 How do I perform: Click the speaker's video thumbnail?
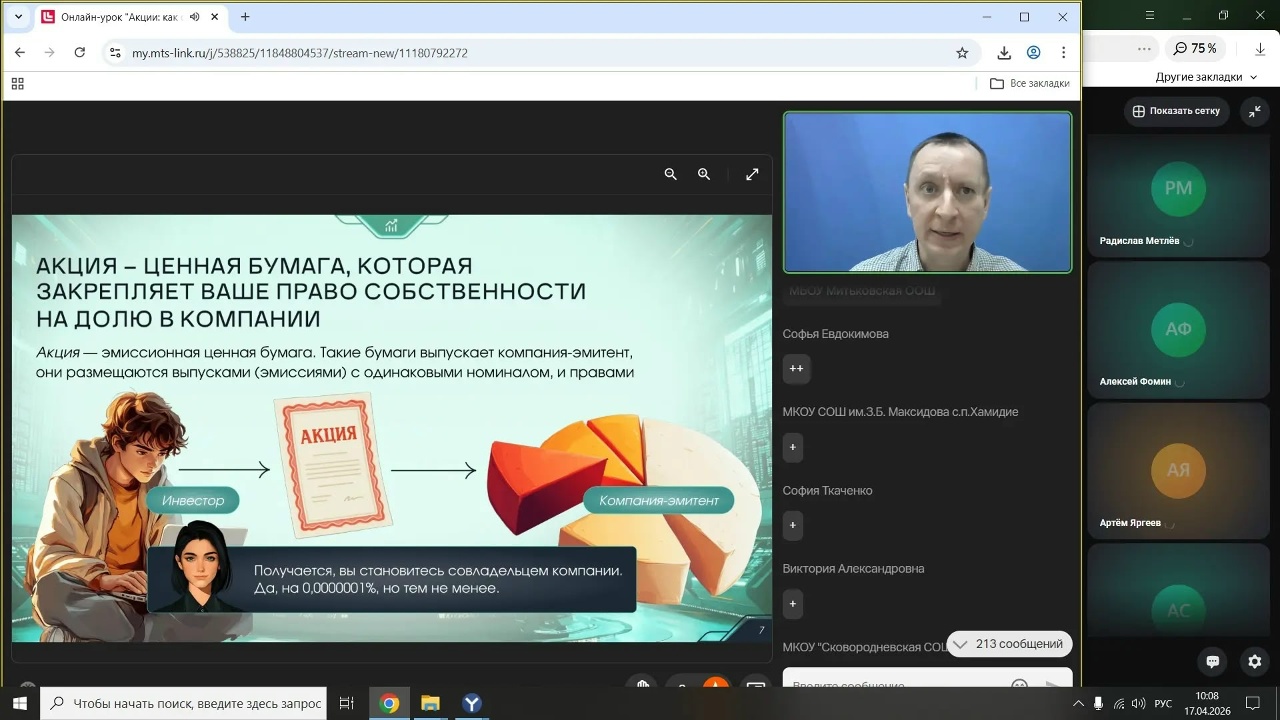(x=927, y=192)
